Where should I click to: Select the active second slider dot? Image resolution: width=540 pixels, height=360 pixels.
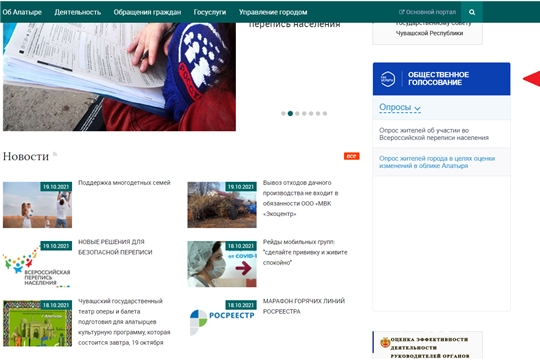[x=290, y=113]
